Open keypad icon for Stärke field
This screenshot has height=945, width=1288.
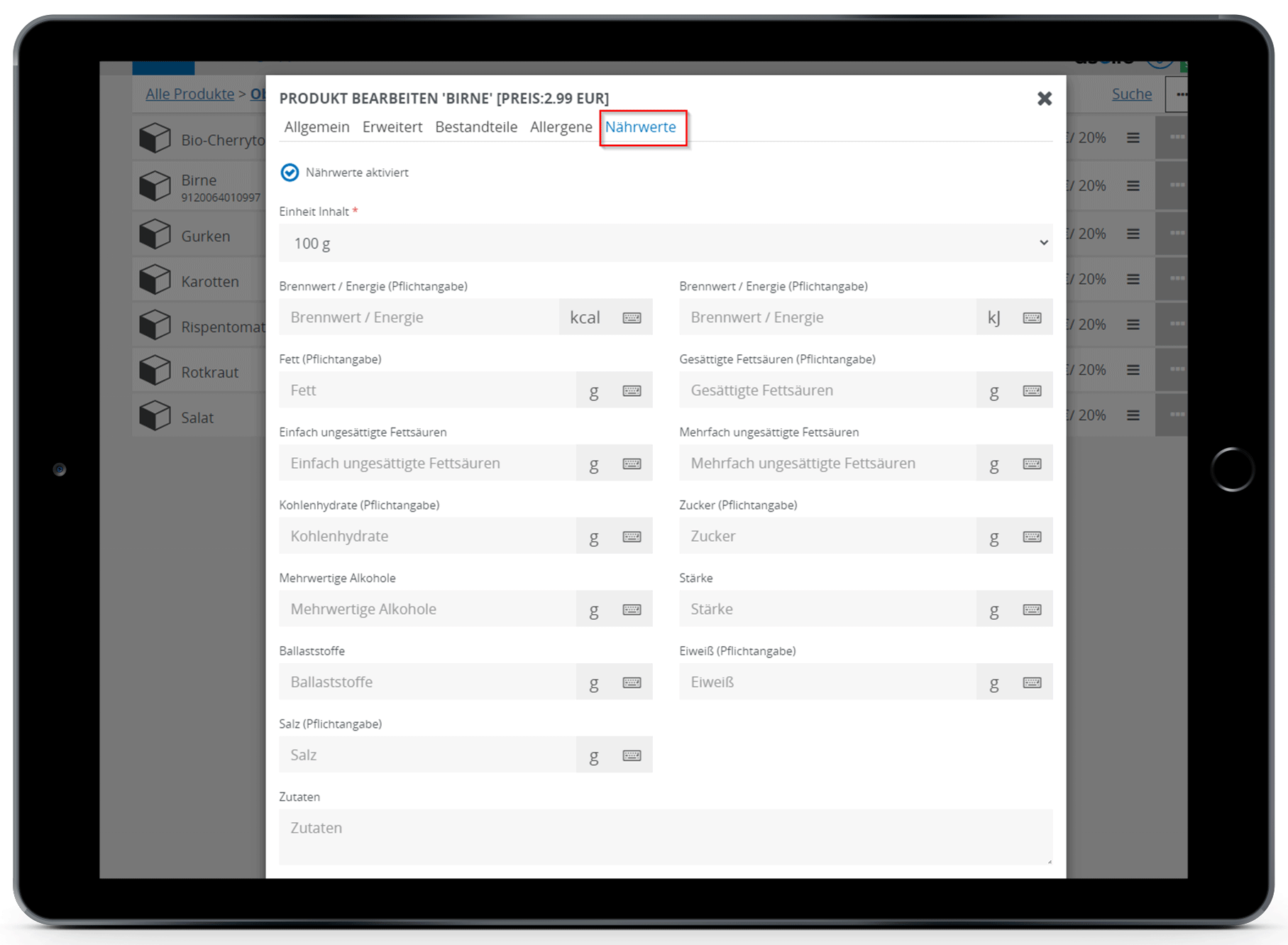pos(1032,609)
